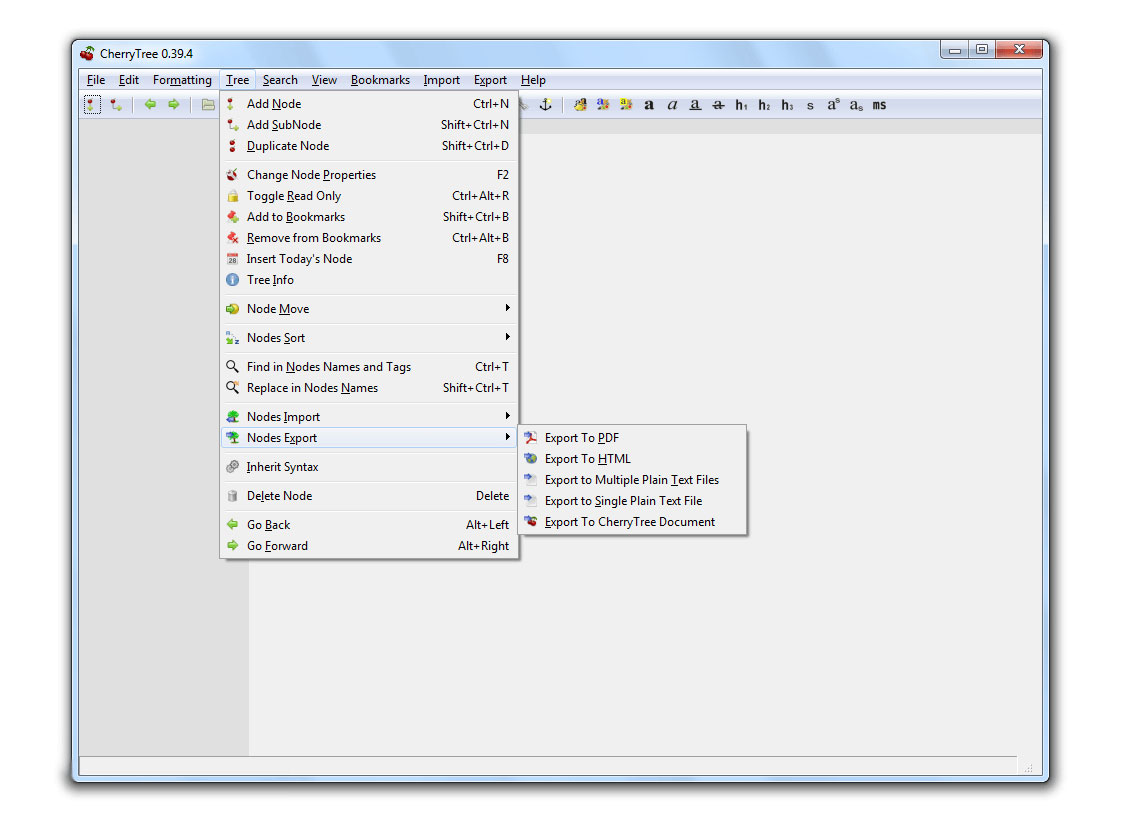Open the File menu
This screenshot has width=1121, height=840.
click(96, 80)
